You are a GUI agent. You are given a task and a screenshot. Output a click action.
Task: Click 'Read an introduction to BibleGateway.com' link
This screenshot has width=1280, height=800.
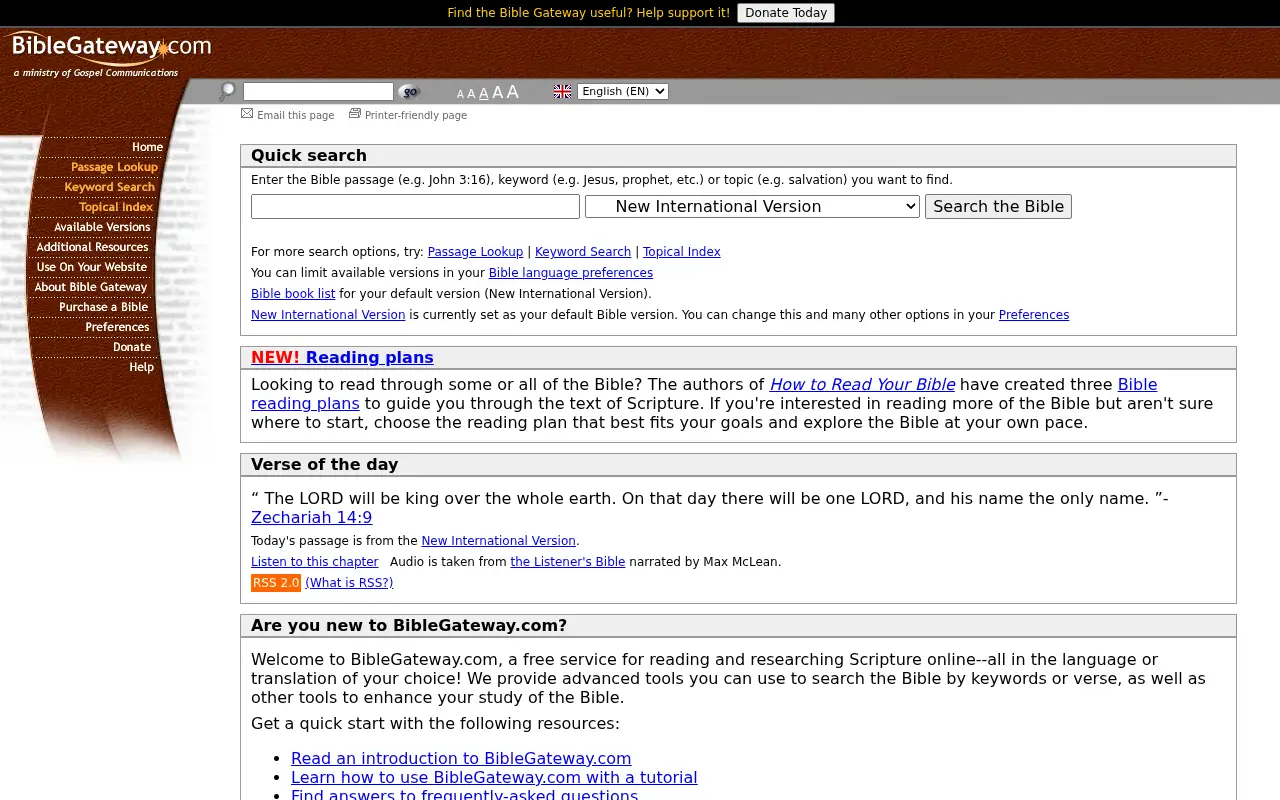461,758
